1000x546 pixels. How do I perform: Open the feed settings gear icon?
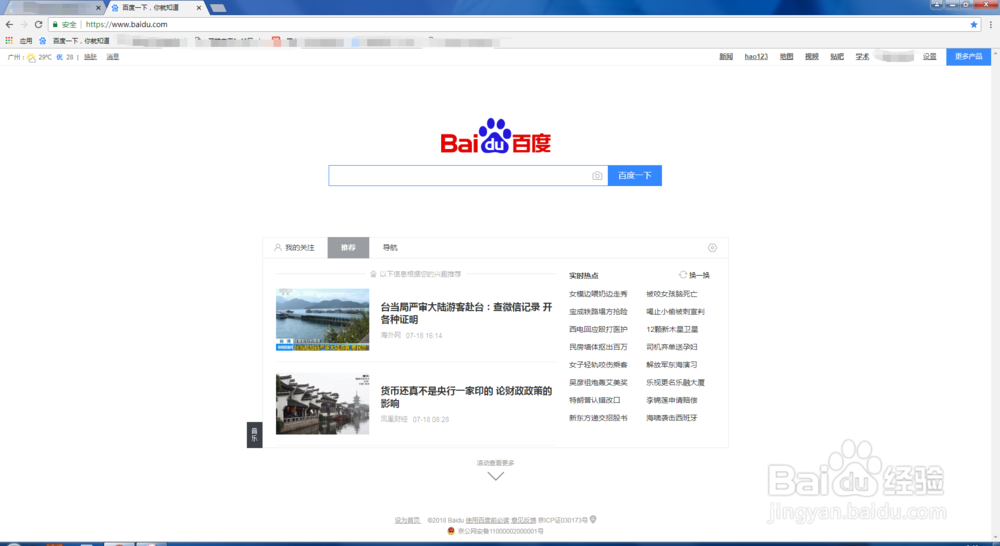coord(712,247)
